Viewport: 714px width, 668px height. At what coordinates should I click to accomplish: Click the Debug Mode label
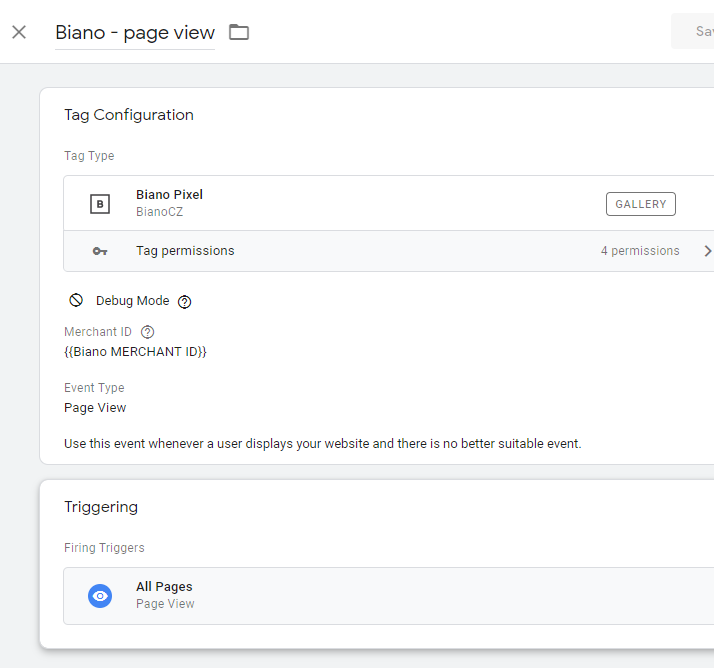133,301
